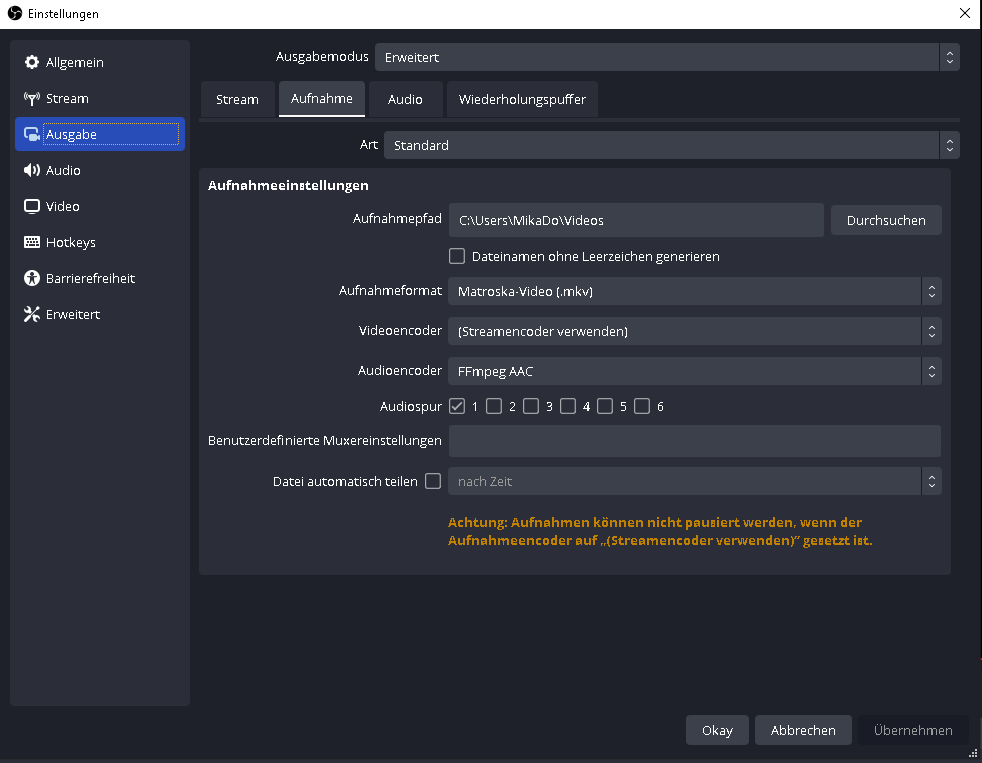Open the Aufnahmeformat dropdown
982x763 pixels.
tap(695, 291)
